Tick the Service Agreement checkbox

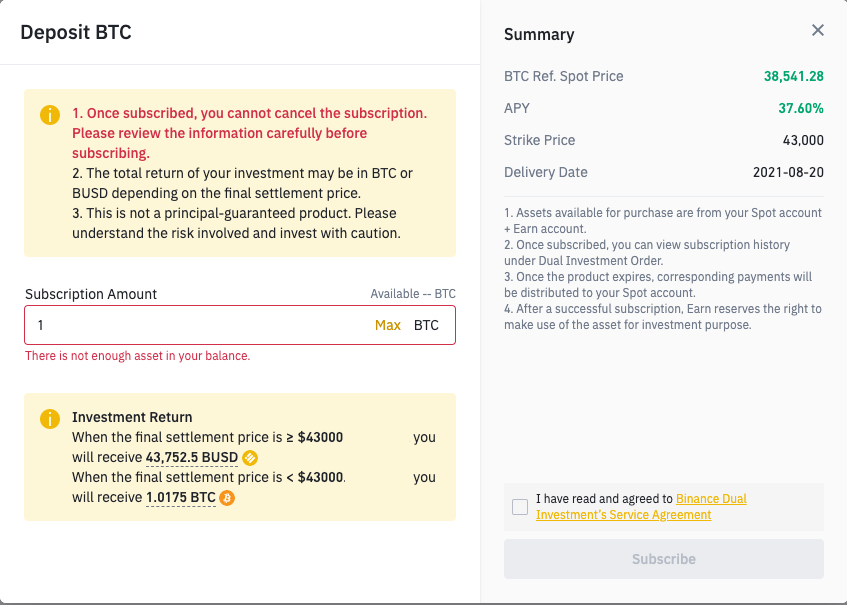click(x=520, y=507)
